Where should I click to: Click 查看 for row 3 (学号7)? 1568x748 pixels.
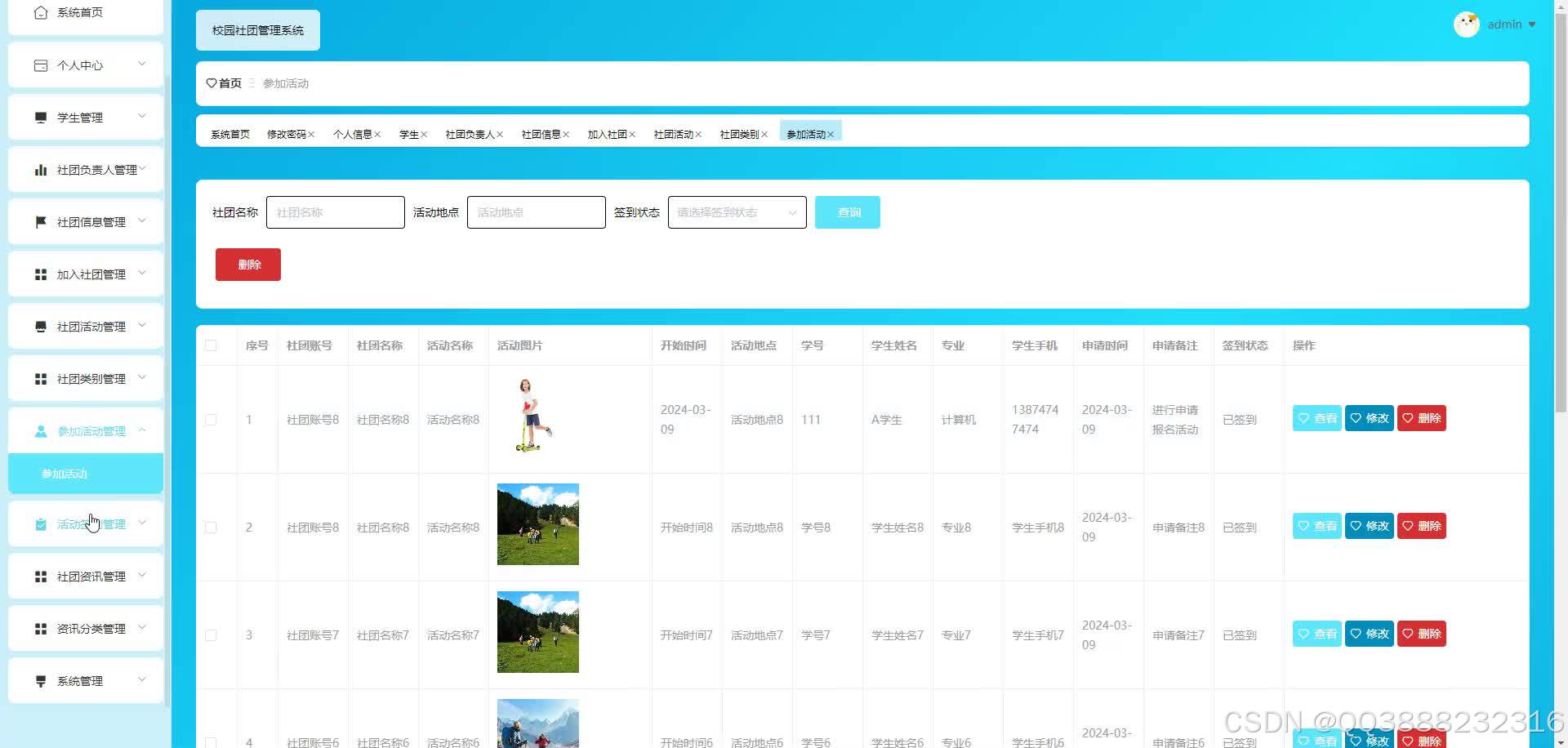(1317, 634)
